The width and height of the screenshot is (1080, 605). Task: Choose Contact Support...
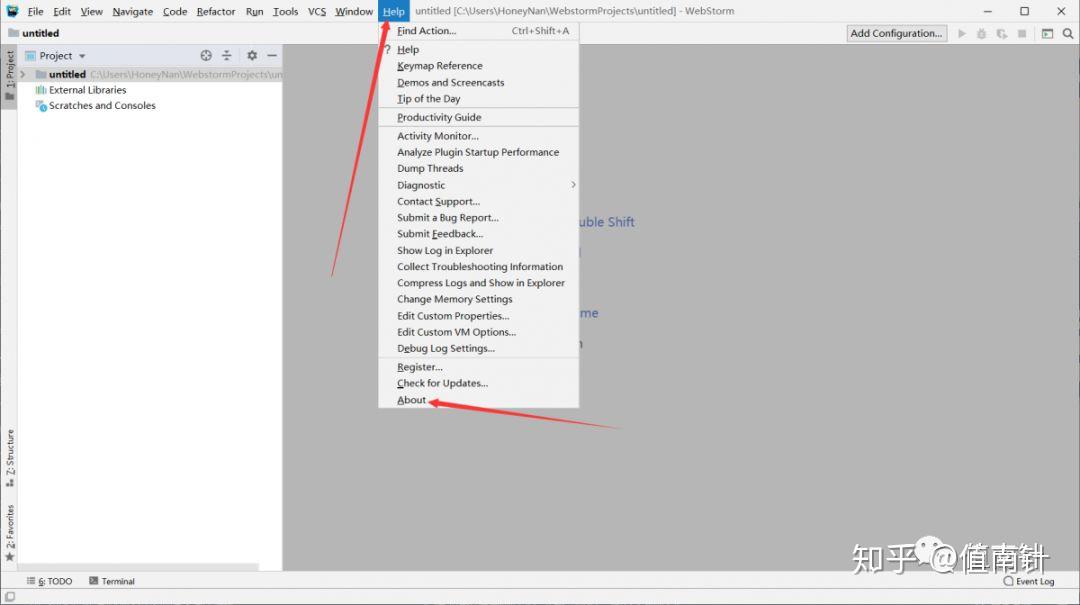coord(479,202)
